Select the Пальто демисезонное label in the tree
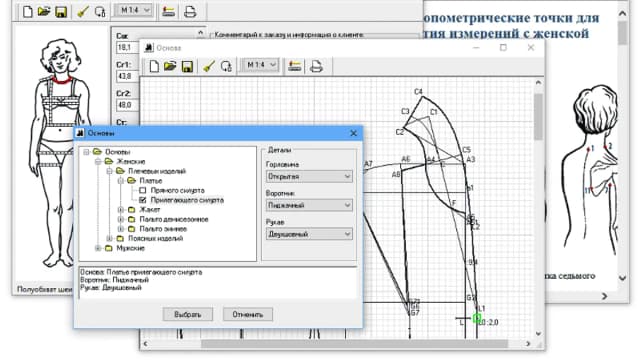Image resolution: width=640 pixels, height=360 pixels. (x=174, y=219)
